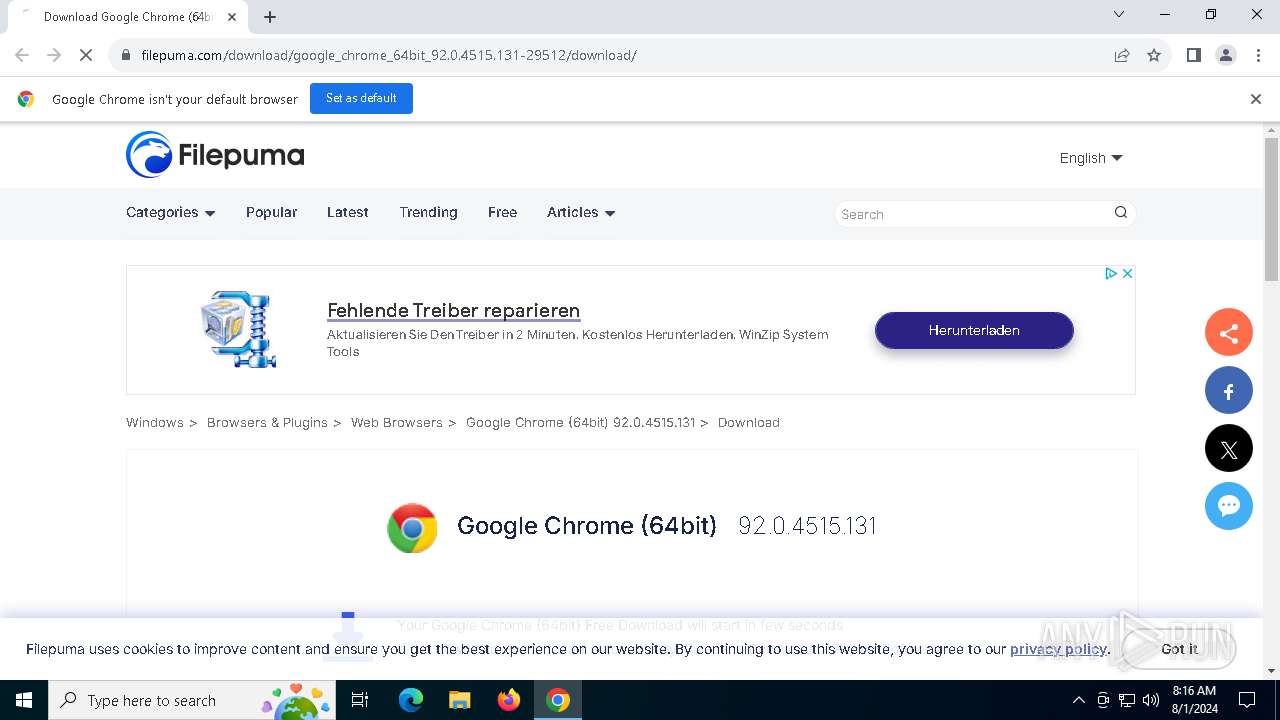1280x720 pixels.
Task: Click the Web Browsers breadcrumb link
Action: point(396,422)
